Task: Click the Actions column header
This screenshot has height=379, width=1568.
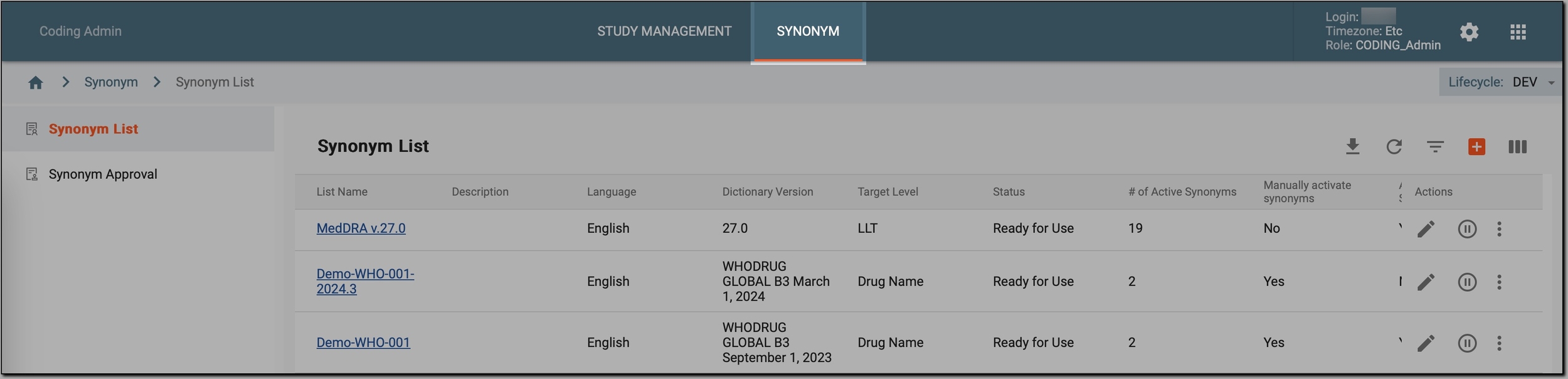Action: [1433, 192]
